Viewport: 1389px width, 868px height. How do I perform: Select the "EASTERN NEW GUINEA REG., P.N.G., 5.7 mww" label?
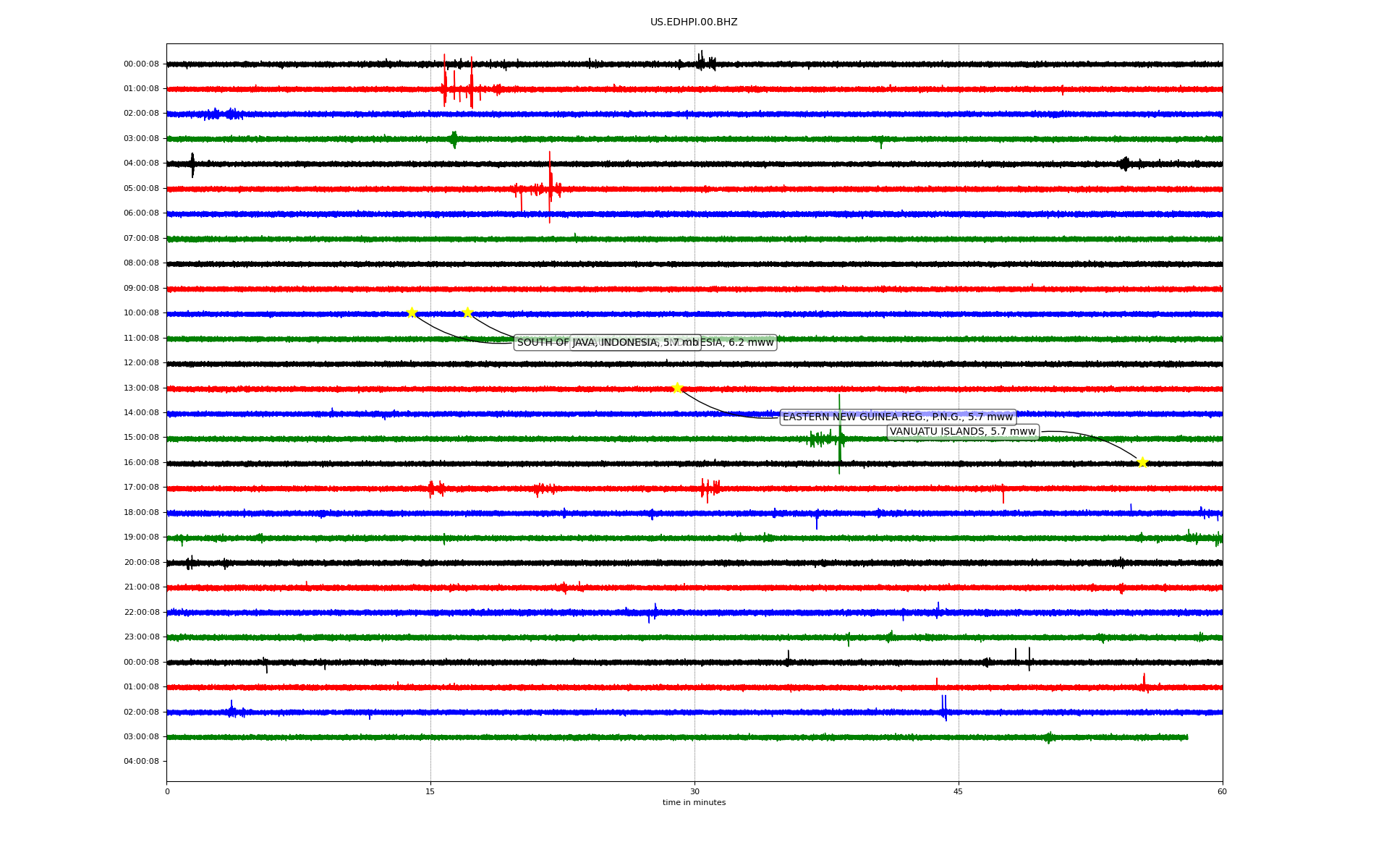pyautogui.click(x=898, y=417)
